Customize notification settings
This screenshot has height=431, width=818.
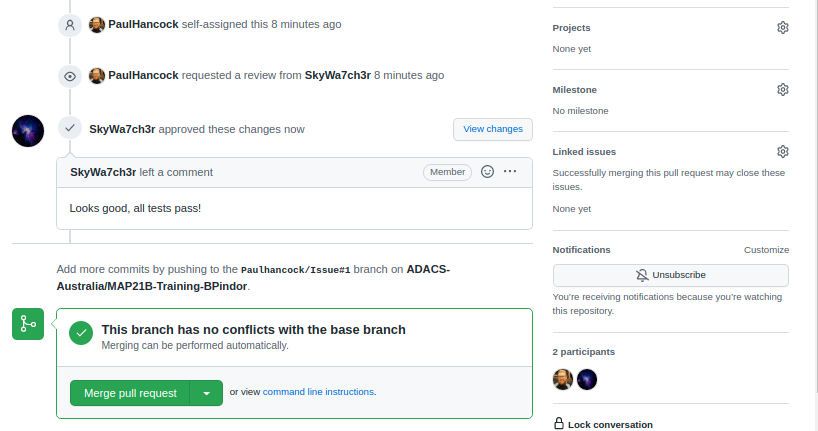pos(766,250)
